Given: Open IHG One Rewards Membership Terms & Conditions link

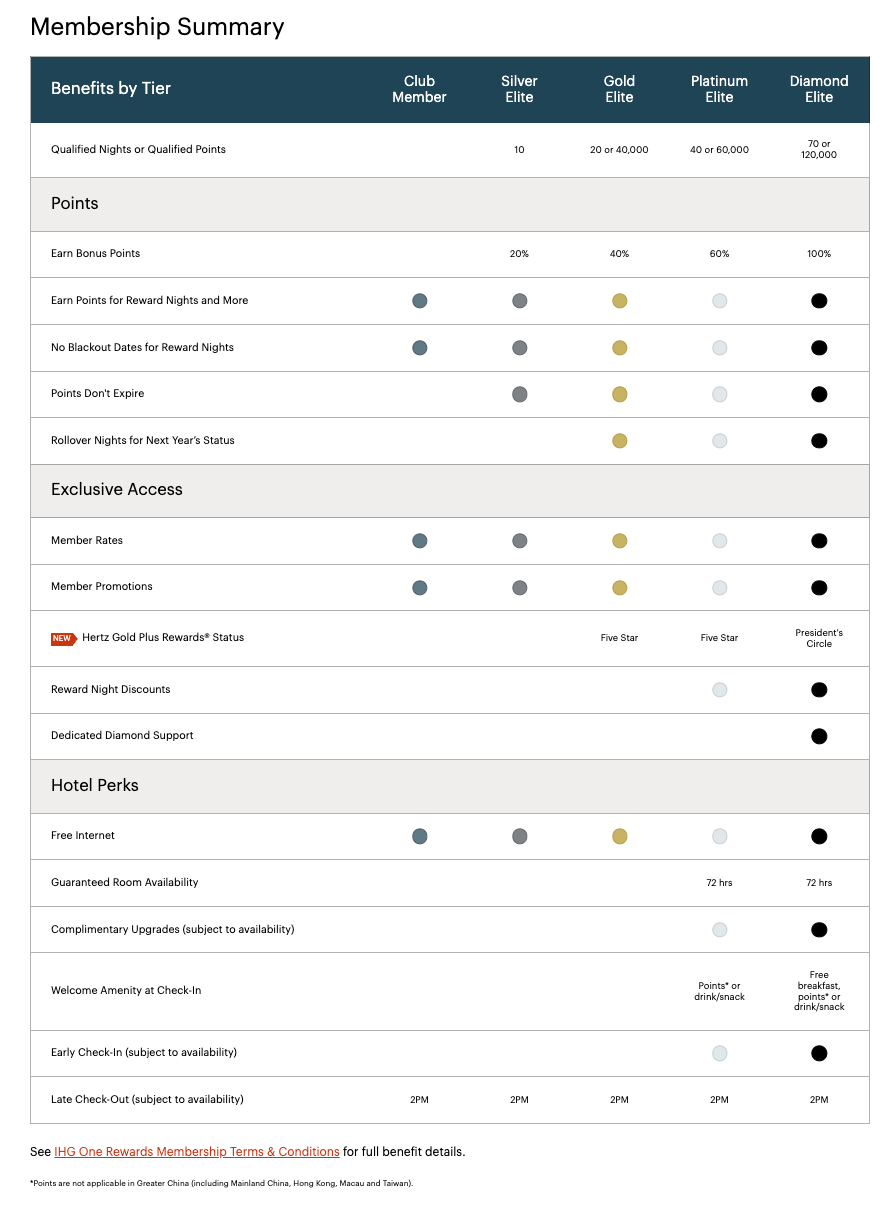Looking at the screenshot, I should tap(196, 1152).
